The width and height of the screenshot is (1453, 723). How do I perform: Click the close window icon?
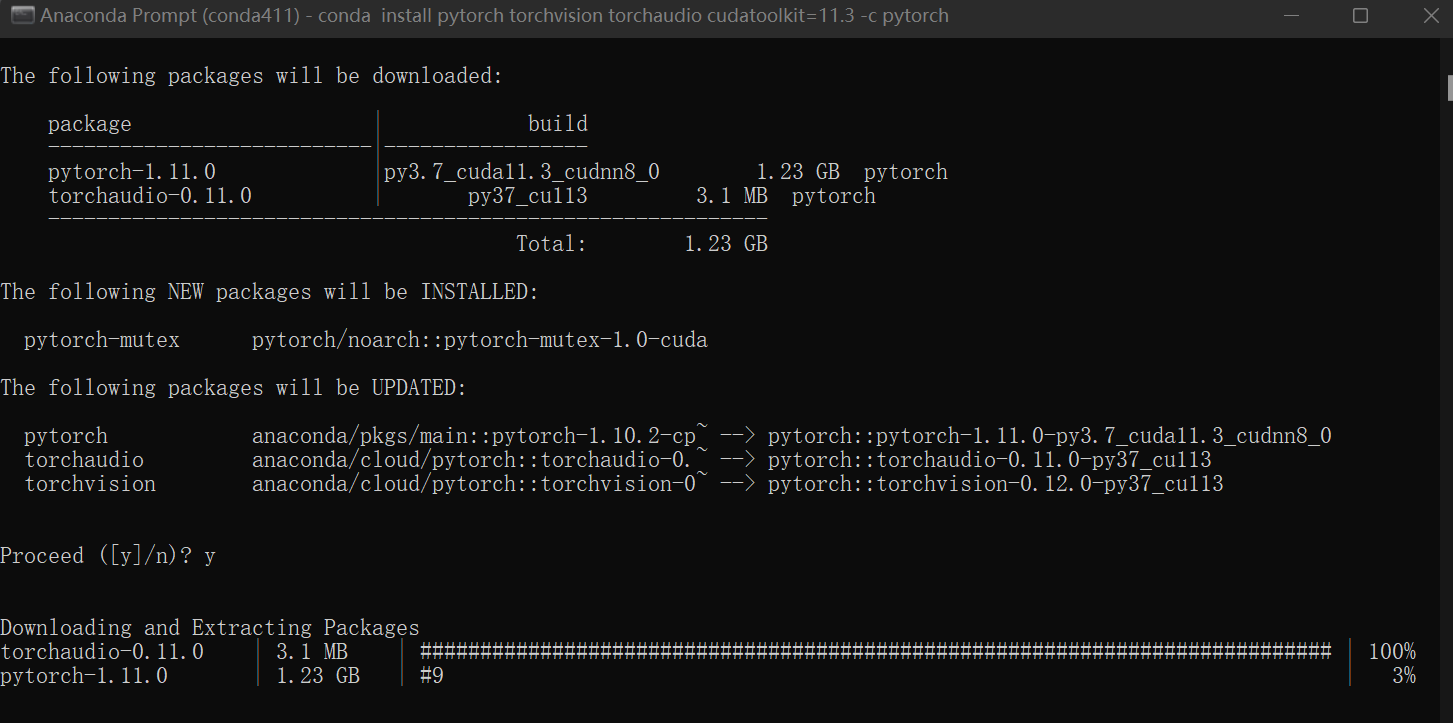[x=1429, y=15]
